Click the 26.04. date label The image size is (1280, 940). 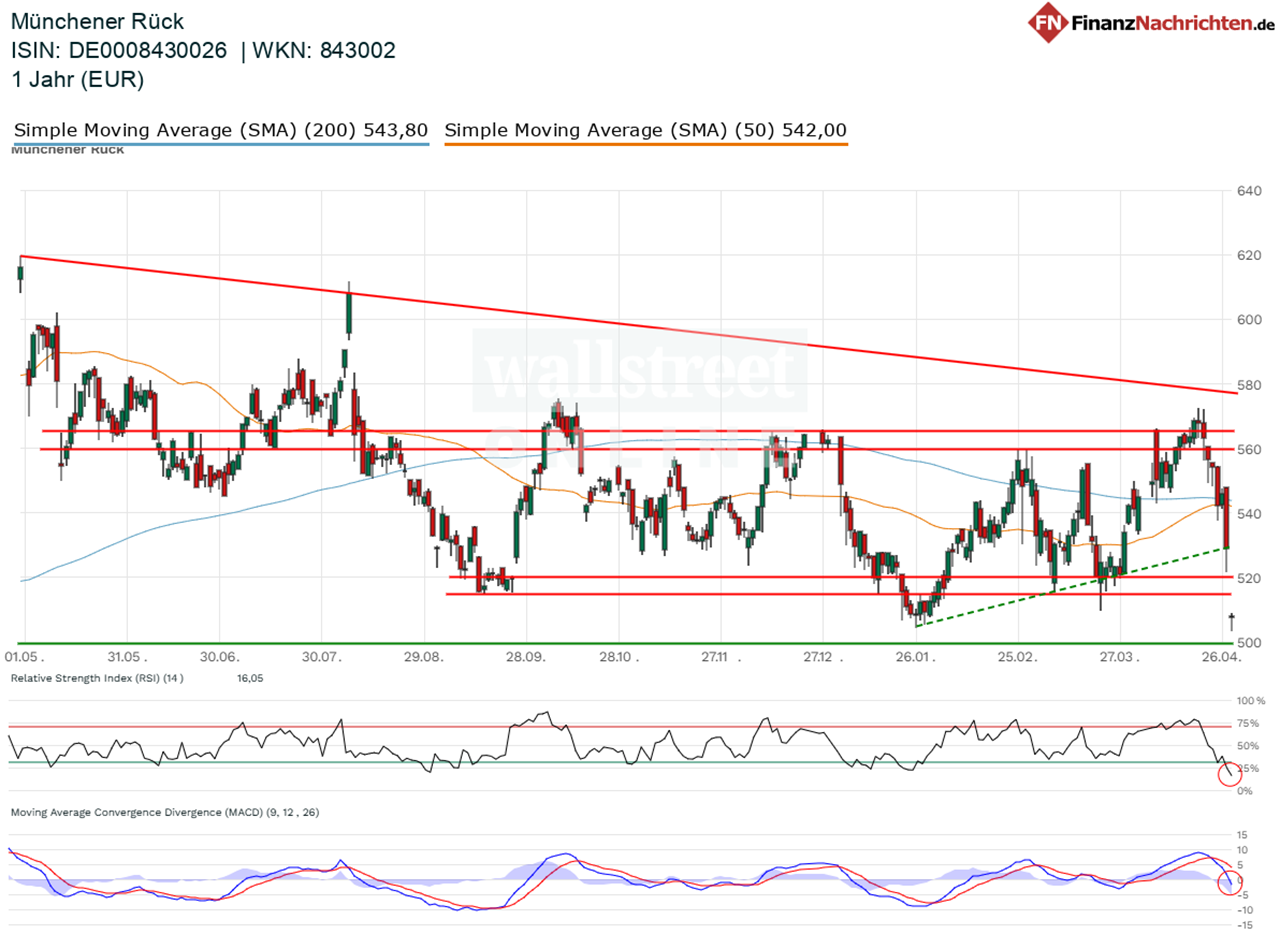pyautogui.click(x=1221, y=658)
